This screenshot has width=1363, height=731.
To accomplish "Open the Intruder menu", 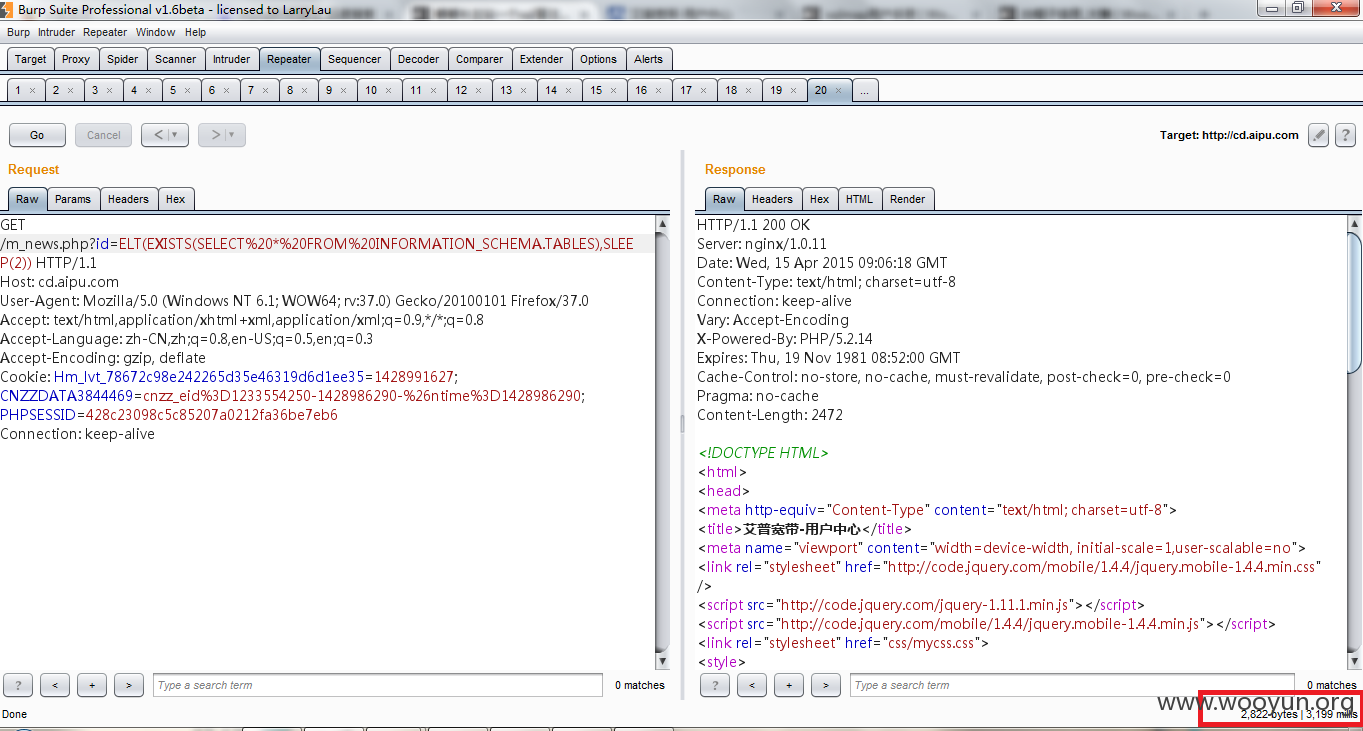I will pyautogui.click(x=56, y=32).
